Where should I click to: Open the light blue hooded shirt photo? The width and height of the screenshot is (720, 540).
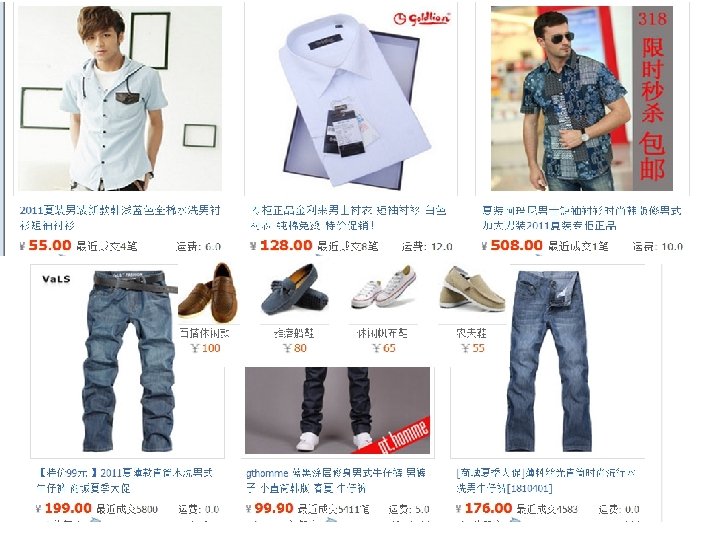(120, 98)
